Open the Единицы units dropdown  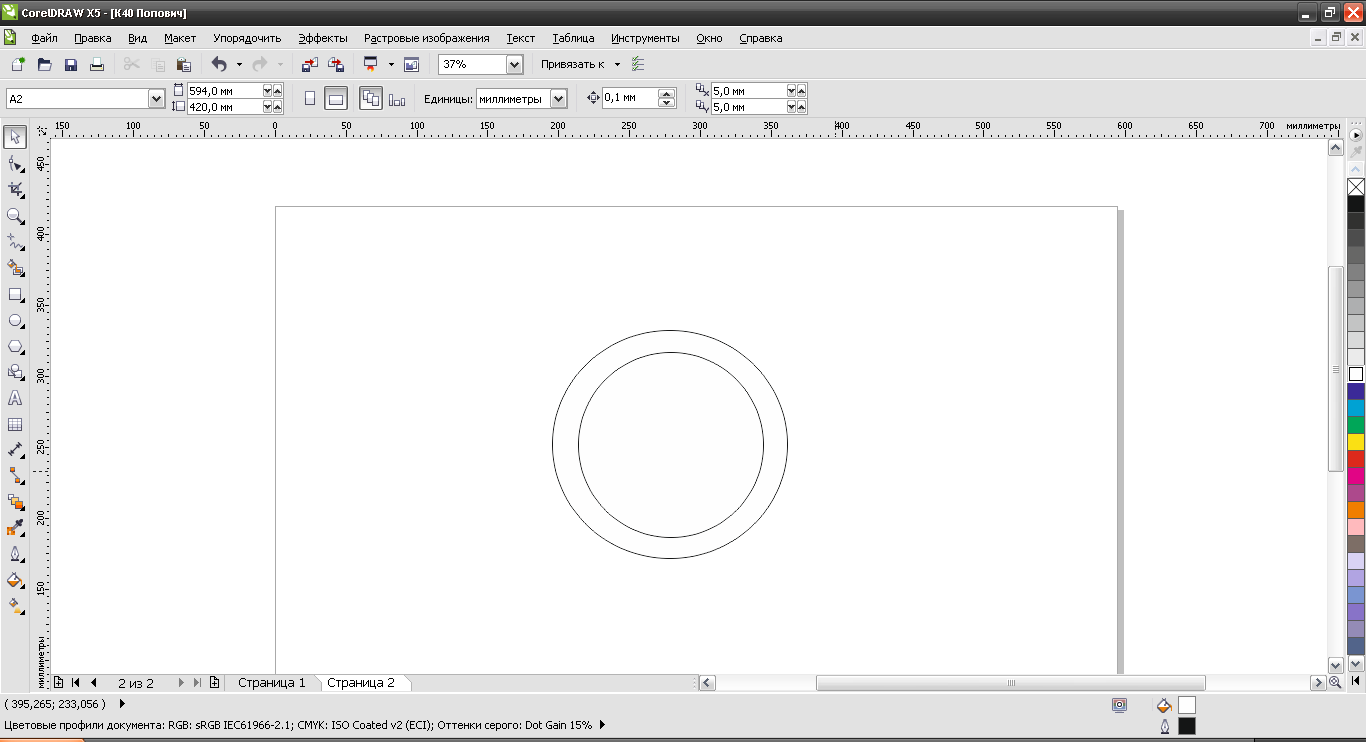pos(558,99)
